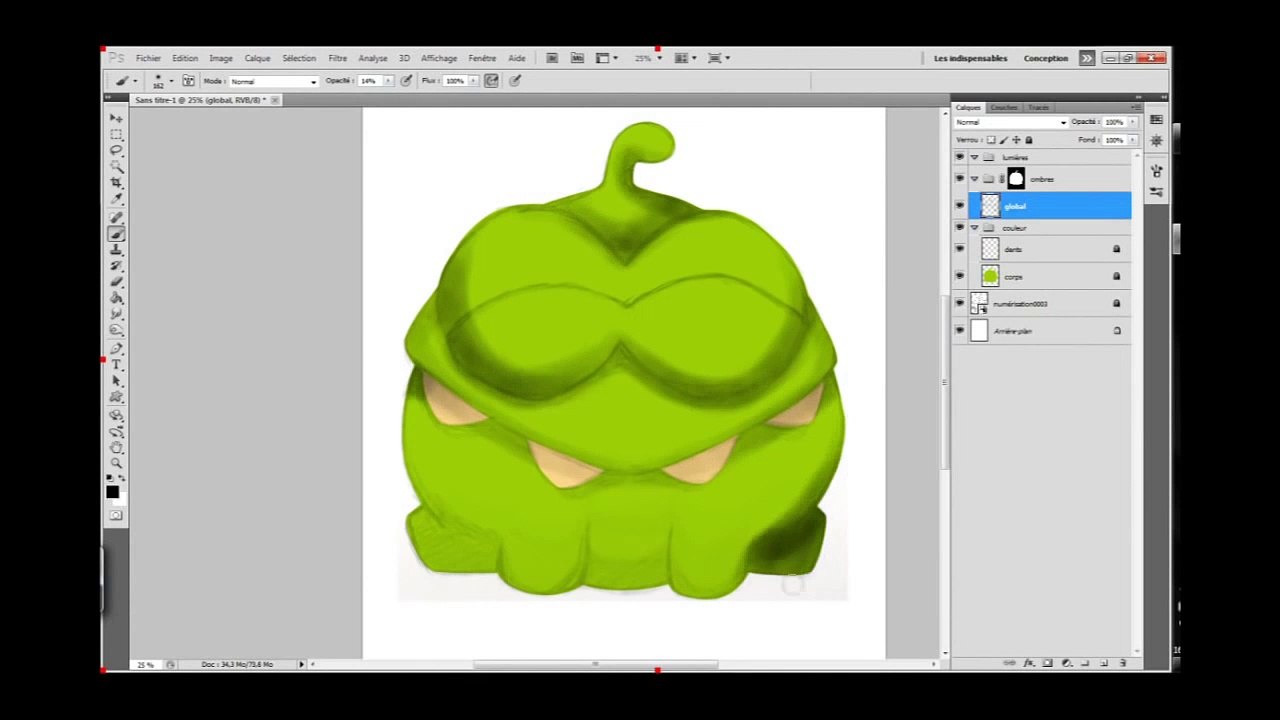Open the Filtre menu
The height and width of the screenshot is (720, 1280).
[x=338, y=58]
